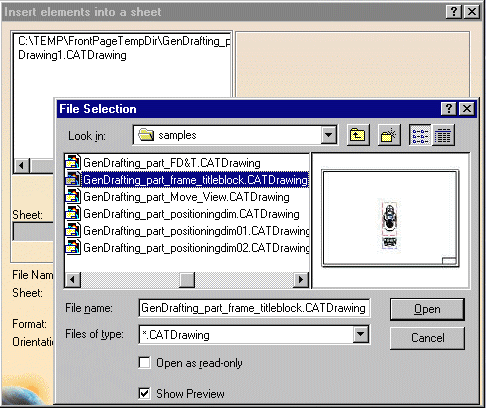Click the drawing preview thumbnail
This screenshot has width=486, height=408.
click(x=390, y=219)
